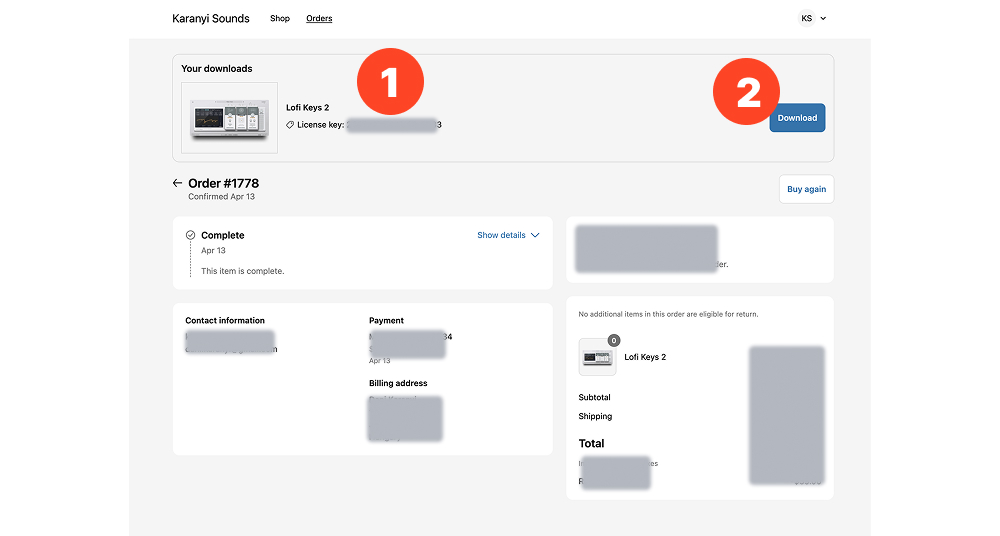Expand the account menu chevron
The height and width of the screenshot is (536, 1000).
823,19
